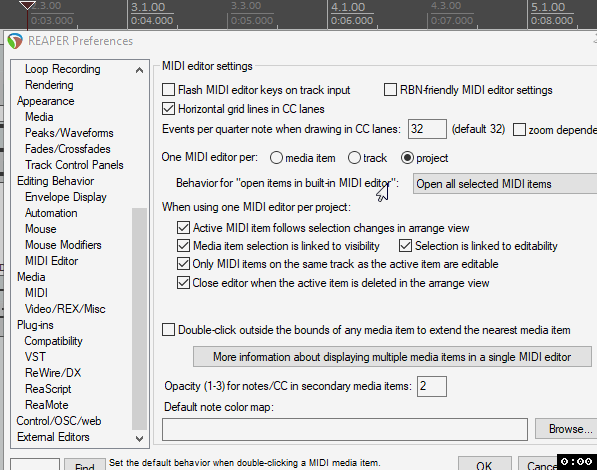Open More information about displaying multiple media items
Screen dimensions: 597x470
[x=392, y=357]
